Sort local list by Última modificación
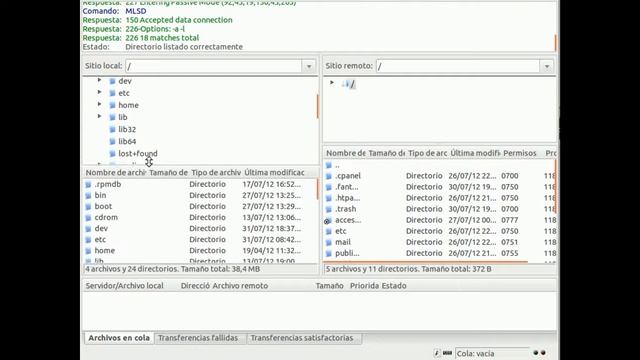The image size is (640, 360). tap(274, 173)
